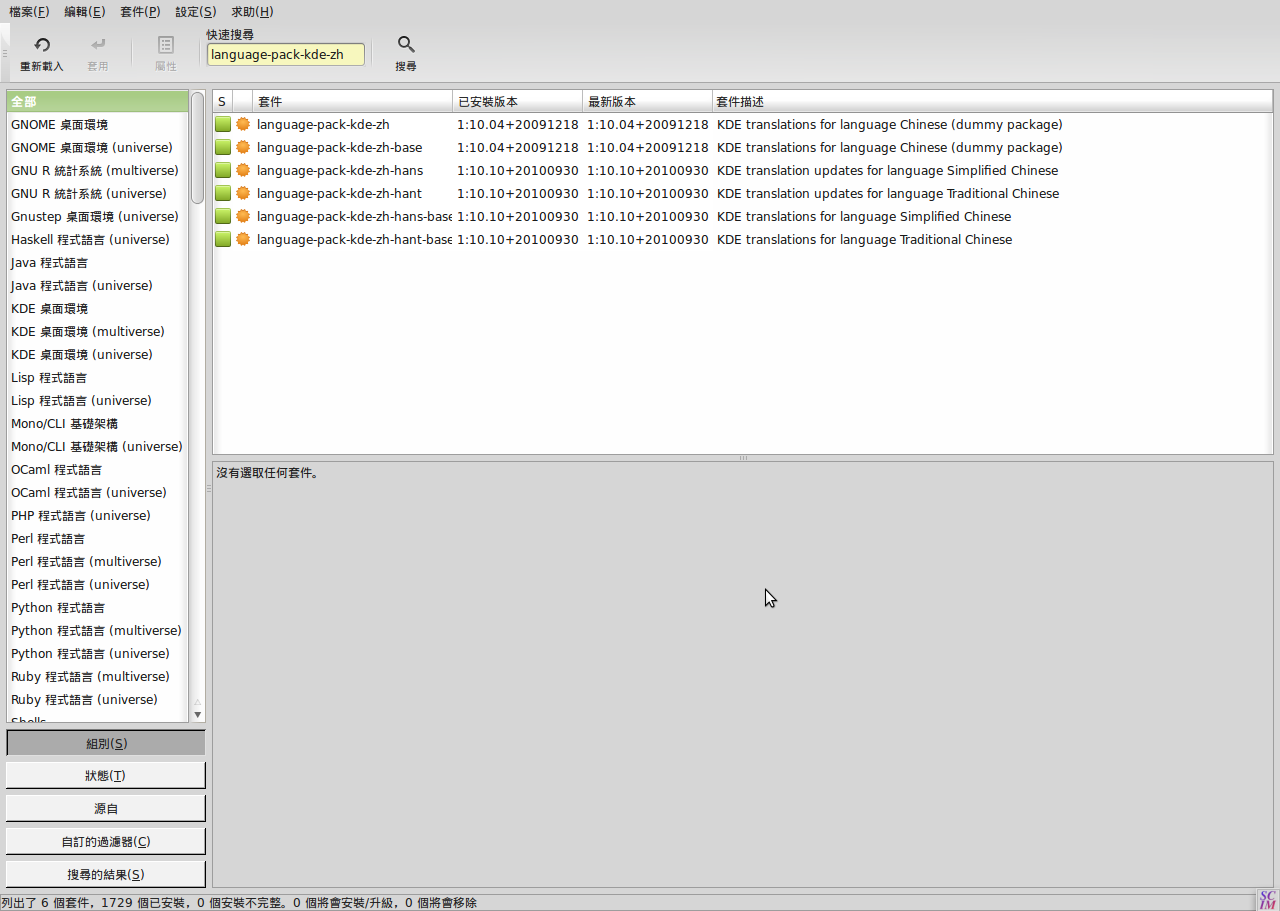Click orange support icon of language-pack-kde-zh-hans-base
Image resolution: width=1280 pixels, height=911 pixels.
click(x=242, y=217)
